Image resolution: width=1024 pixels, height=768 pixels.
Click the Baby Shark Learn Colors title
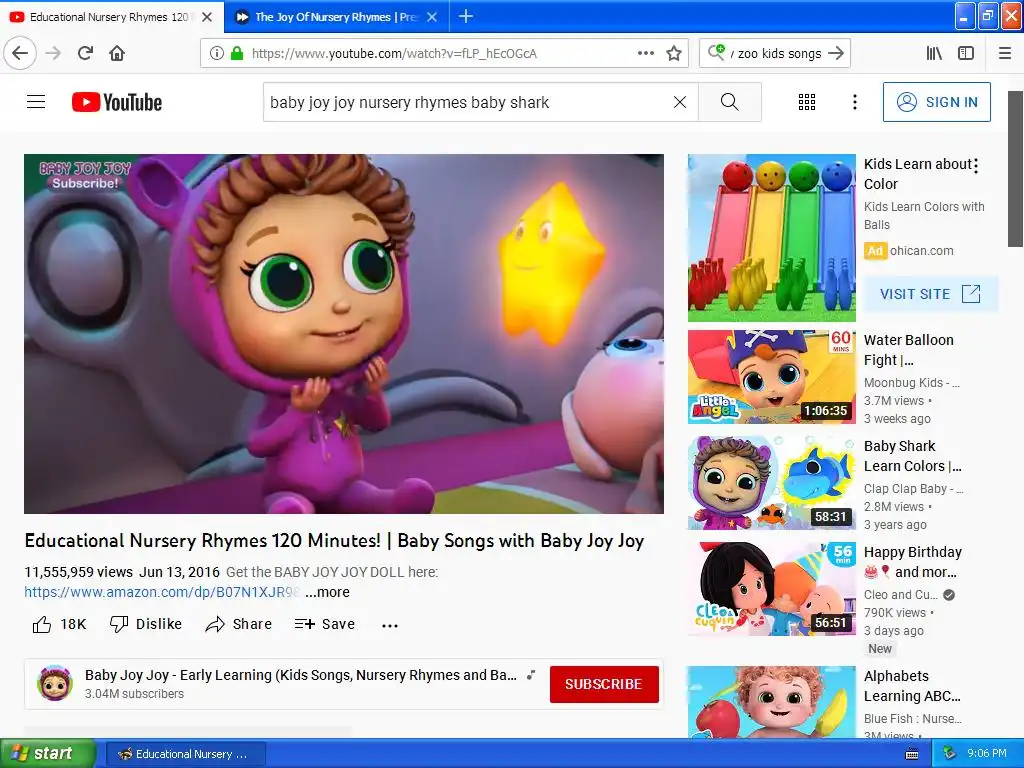[x=912, y=456]
